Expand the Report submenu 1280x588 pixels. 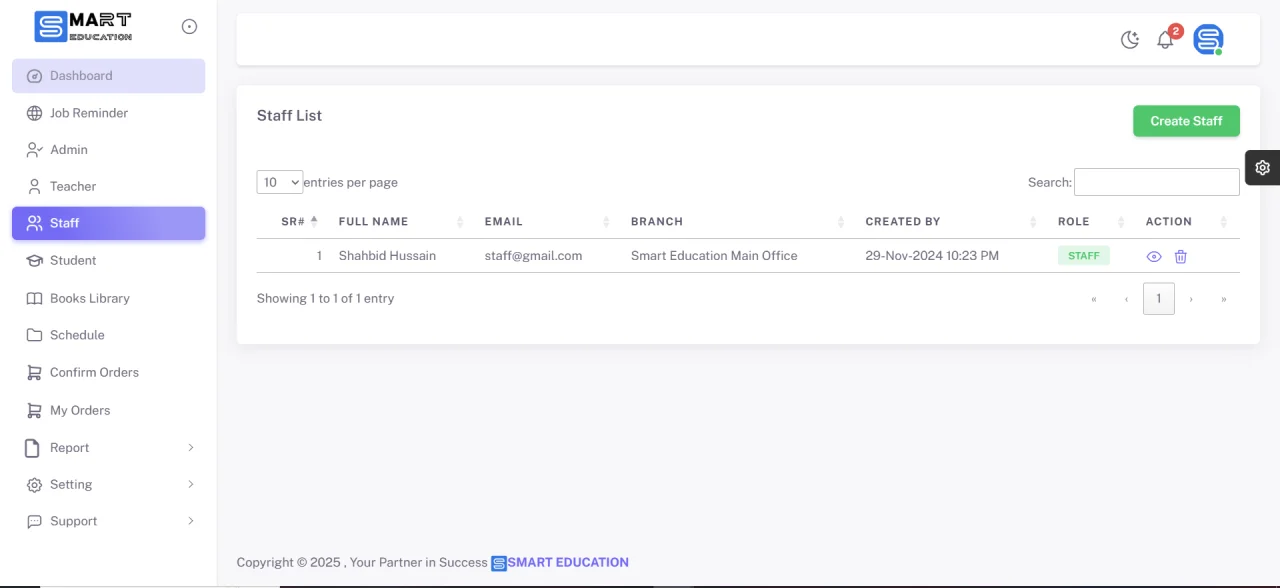[x=108, y=448]
